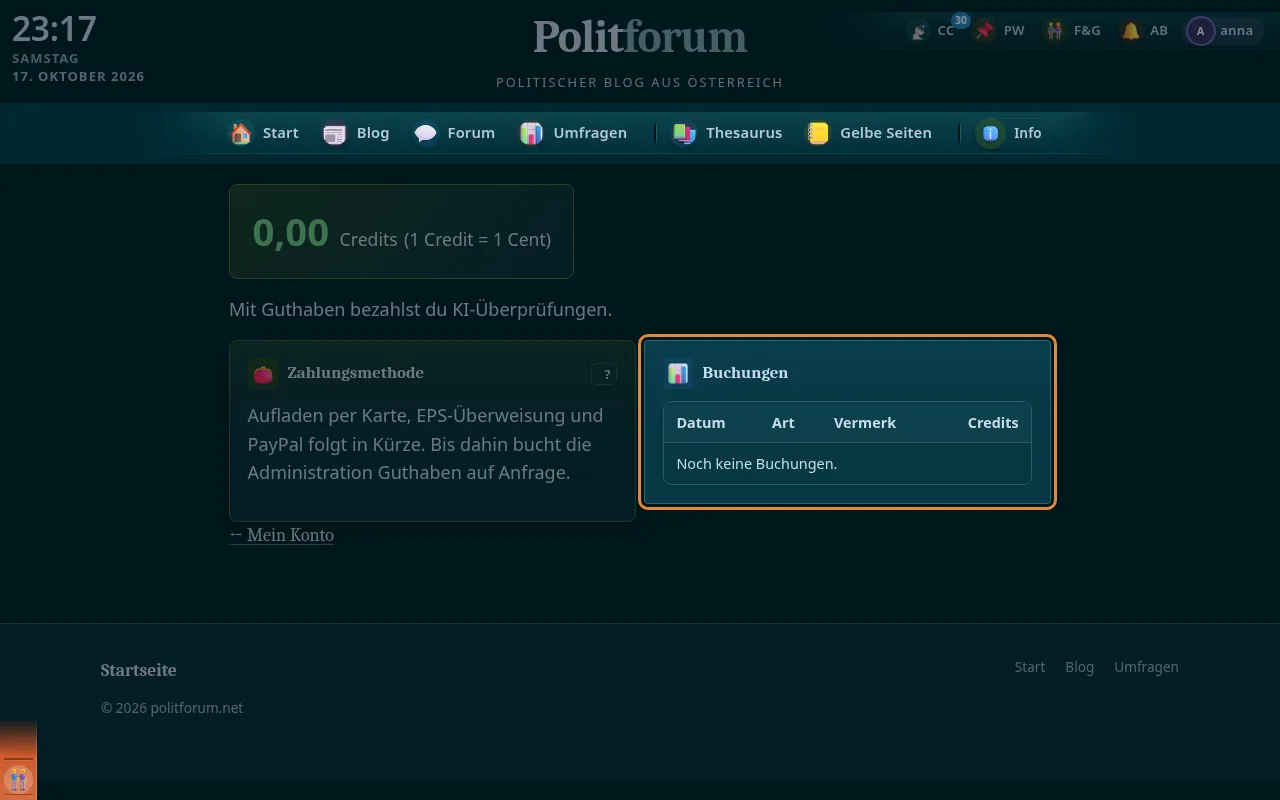Screen dimensions: 1280x800
Task: Click the bell AB notifications icon
Action: pyautogui.click(x=1131, y=31)
